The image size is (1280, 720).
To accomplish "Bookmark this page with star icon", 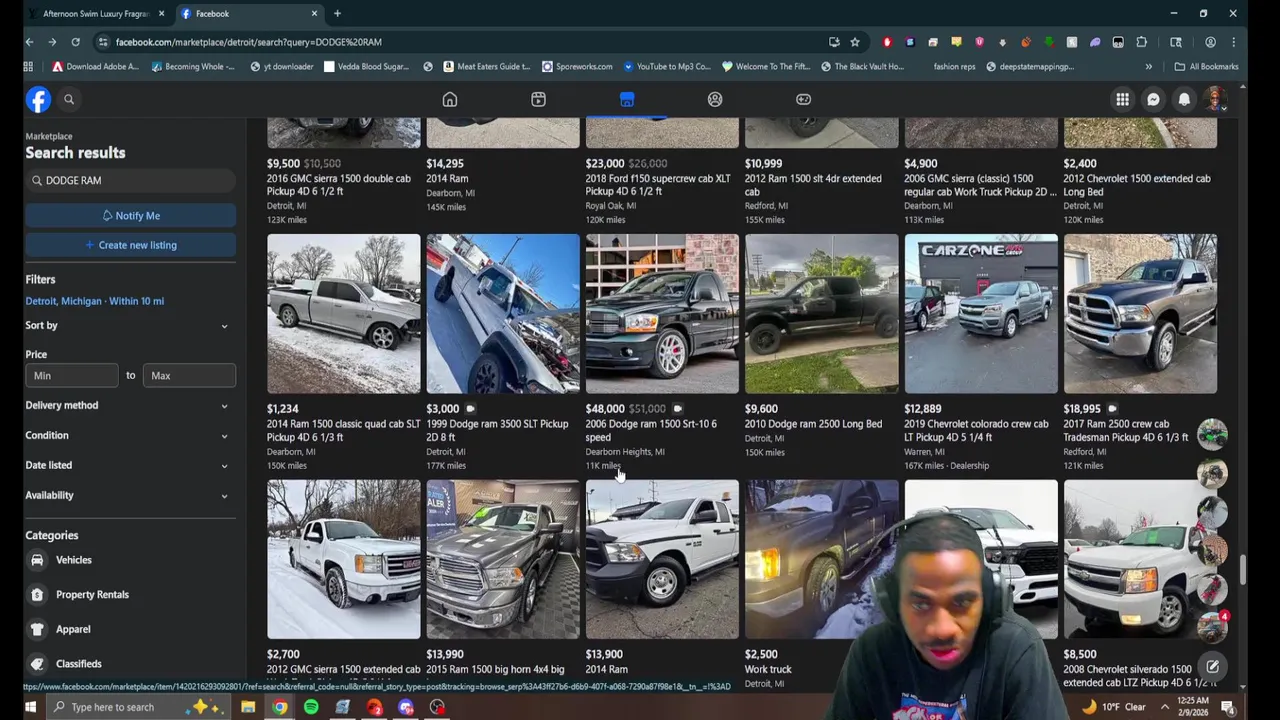I will point(855,42).
